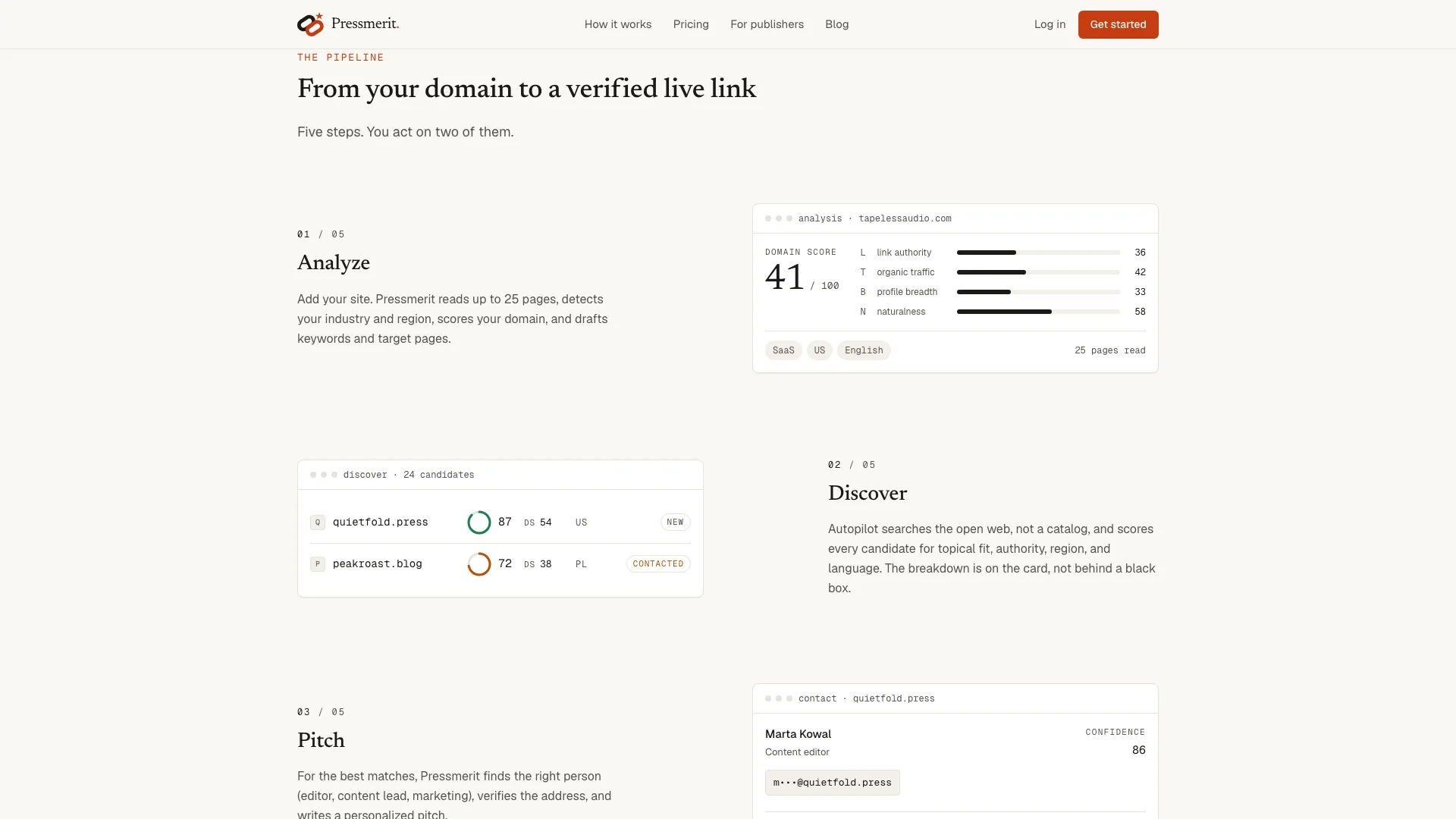Click the orange score ring showing 72
The width and height of the screenshot is (1456, 819).
479,564
